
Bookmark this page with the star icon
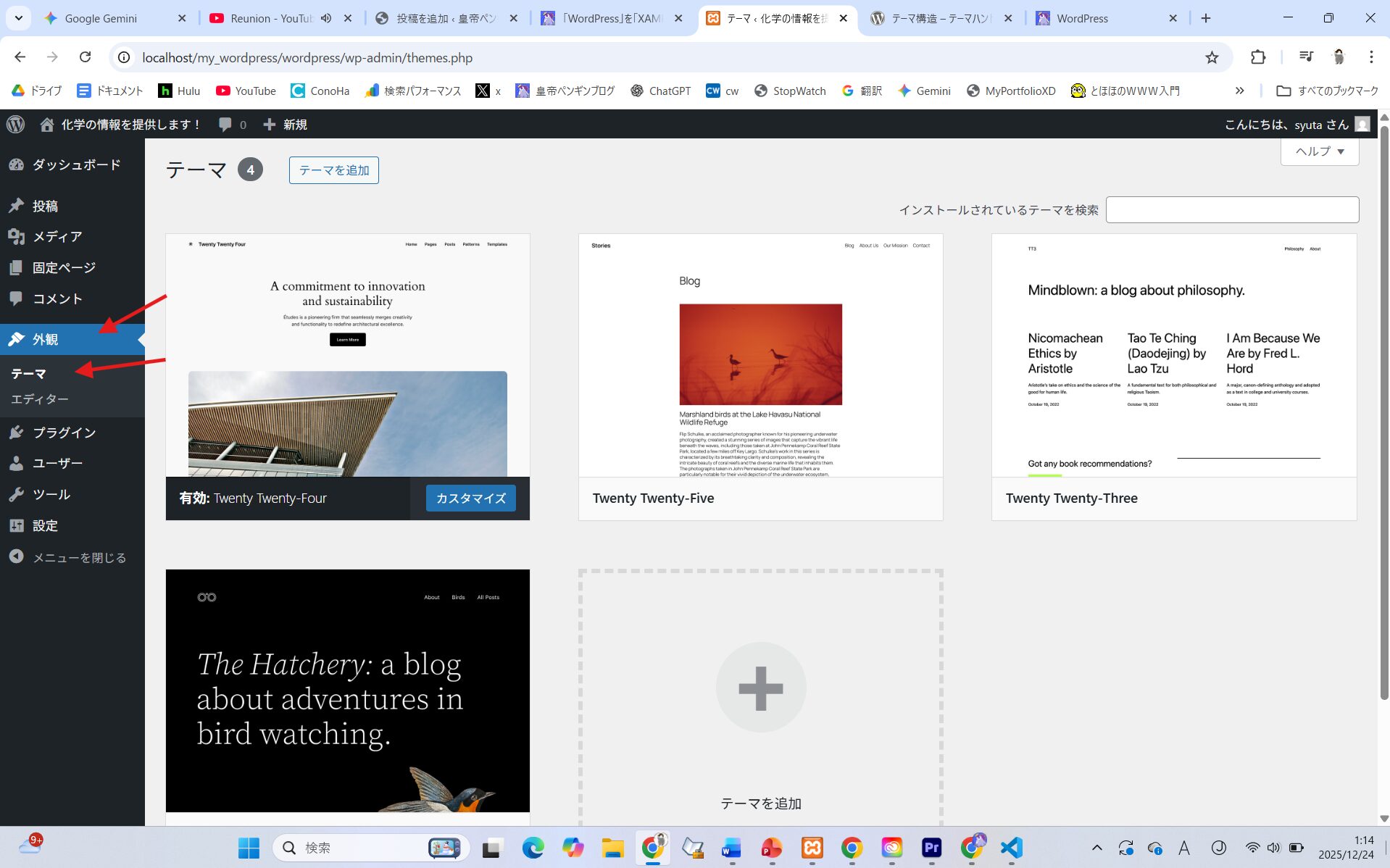tap(1212, 57)
